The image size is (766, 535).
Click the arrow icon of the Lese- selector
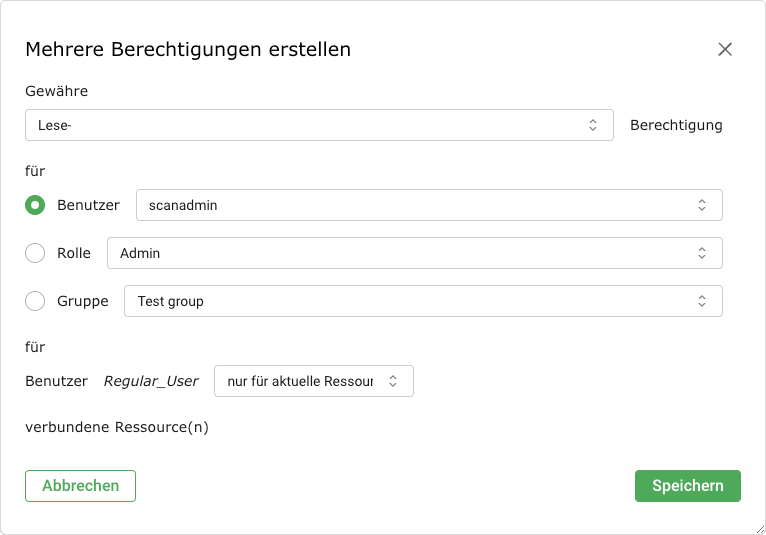pyautogui.click(x=593, y=125)
